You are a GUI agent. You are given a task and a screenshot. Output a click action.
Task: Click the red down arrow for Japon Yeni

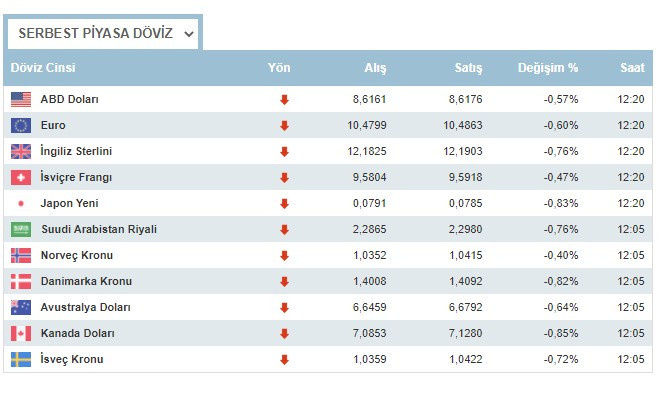[x=284, y=204]
